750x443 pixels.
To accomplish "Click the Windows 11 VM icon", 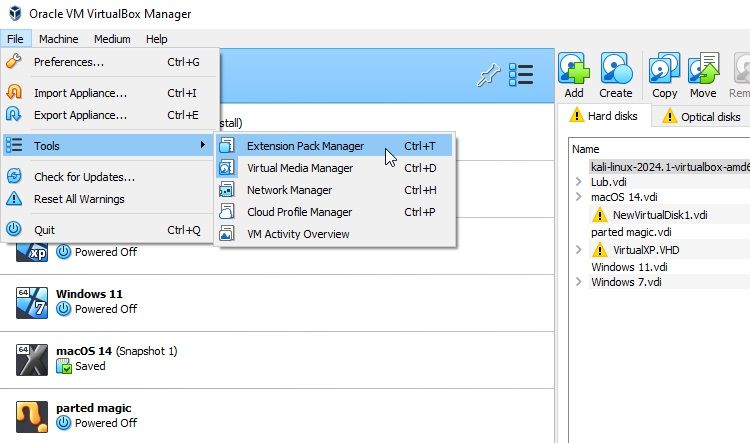I will [32, 301].
